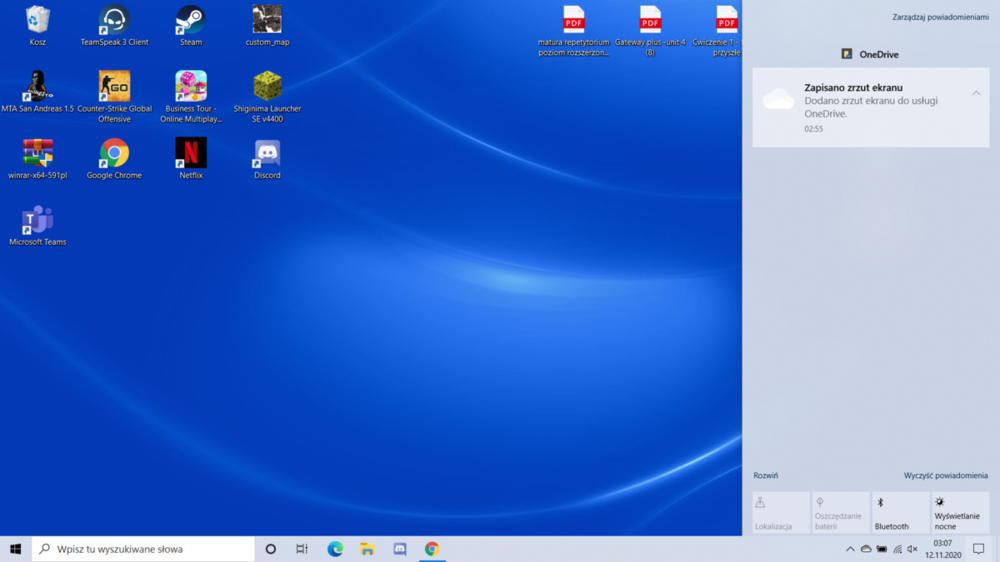Toggle Oszczędzanie baterii quick action
The width and height of the screenshot is (1000, 562).
(840, 512)
